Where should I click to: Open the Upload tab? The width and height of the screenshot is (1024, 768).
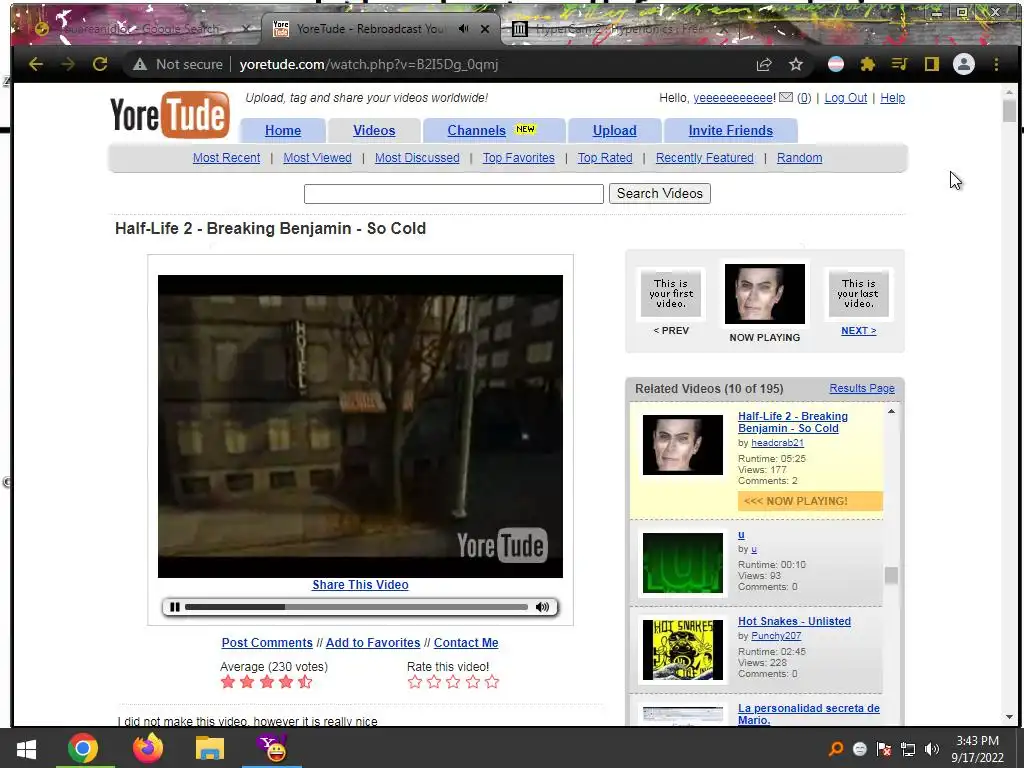pos(615,131)
